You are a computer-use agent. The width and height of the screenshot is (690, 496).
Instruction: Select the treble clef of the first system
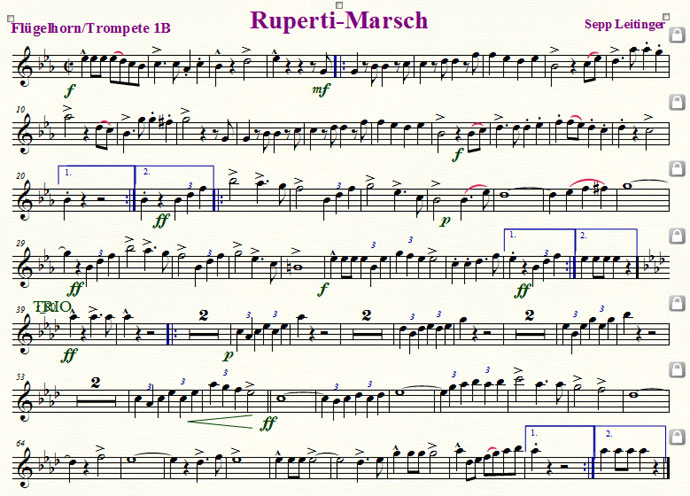point(25,66)
